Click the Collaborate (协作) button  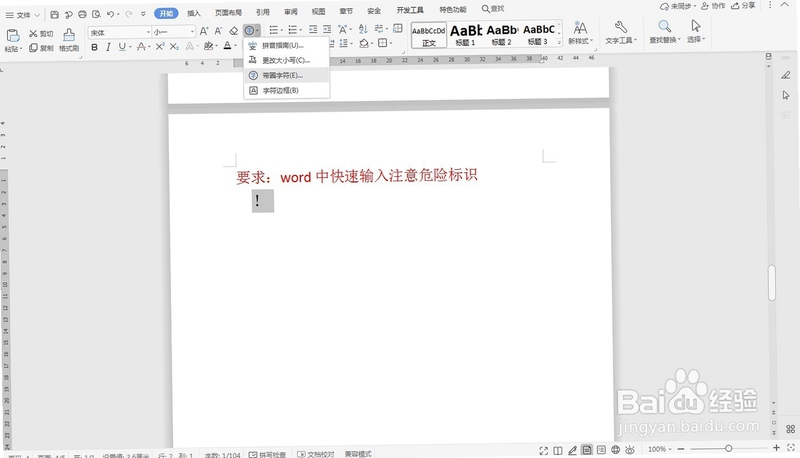(x=713, y=6)
